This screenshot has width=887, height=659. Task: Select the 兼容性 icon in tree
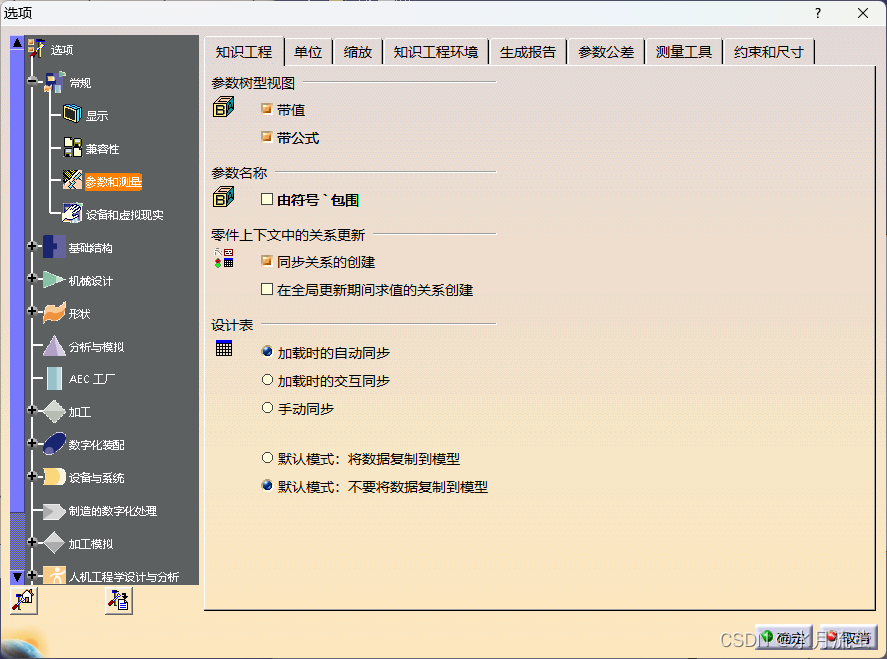tap(72, 148)
